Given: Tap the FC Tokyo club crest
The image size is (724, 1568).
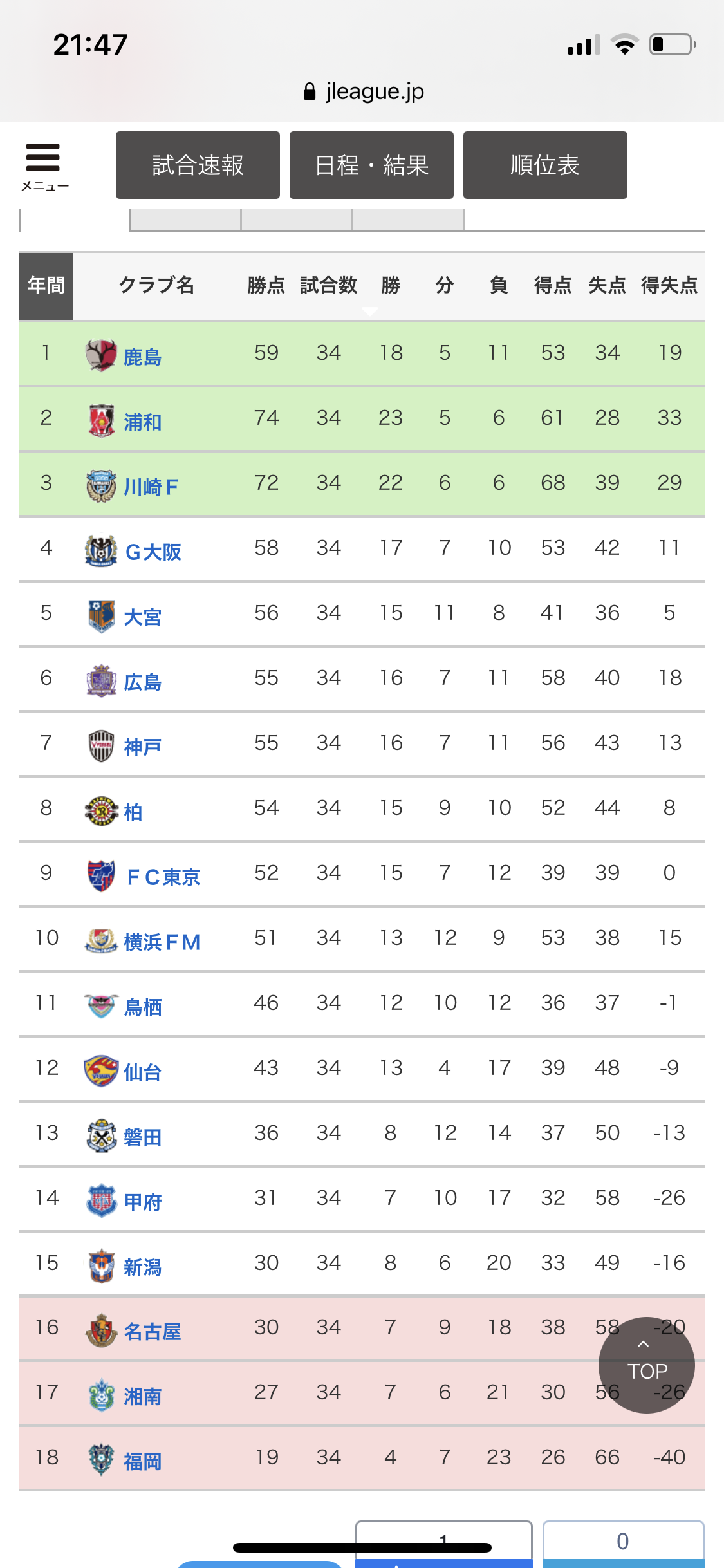Looking at the screenshot, I should point(101,875).
